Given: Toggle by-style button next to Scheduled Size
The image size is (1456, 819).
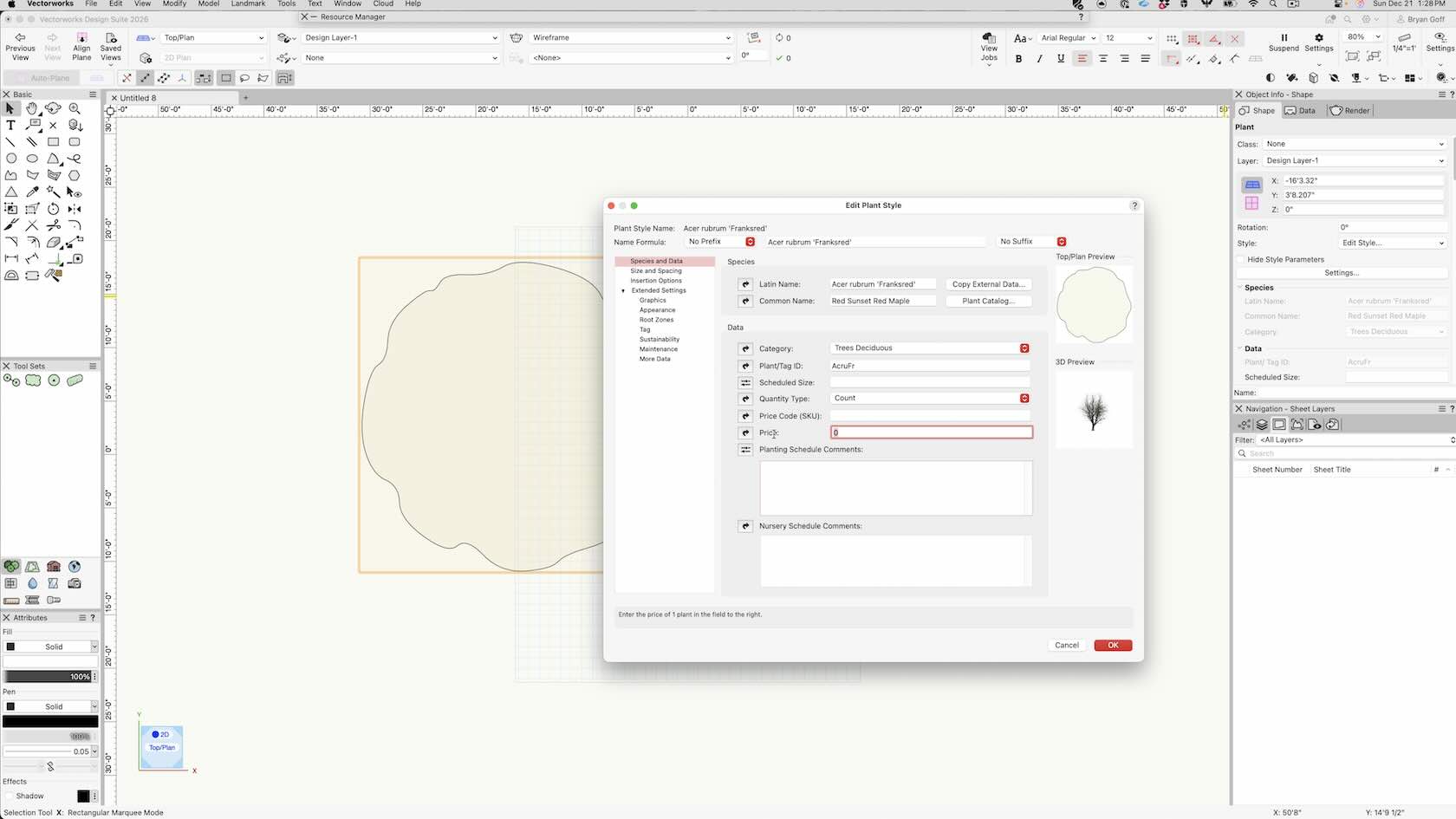Looking at the screenshot, I should pos(745,382).
